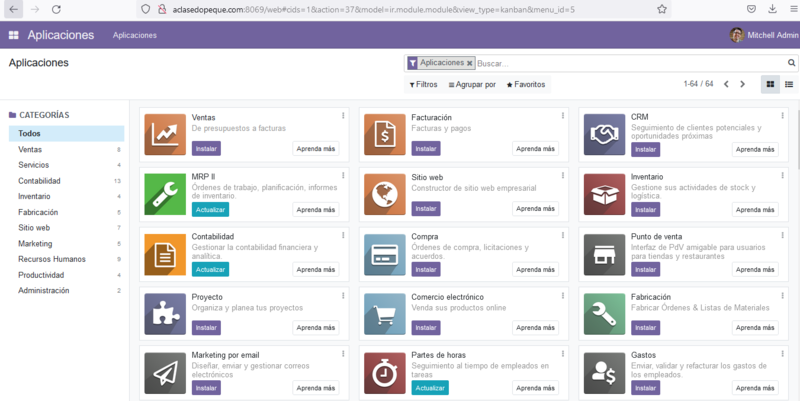The image size is (800, 401).
Task: Click the Partes de horas stopwatch icon
Action: pos(385,373)
